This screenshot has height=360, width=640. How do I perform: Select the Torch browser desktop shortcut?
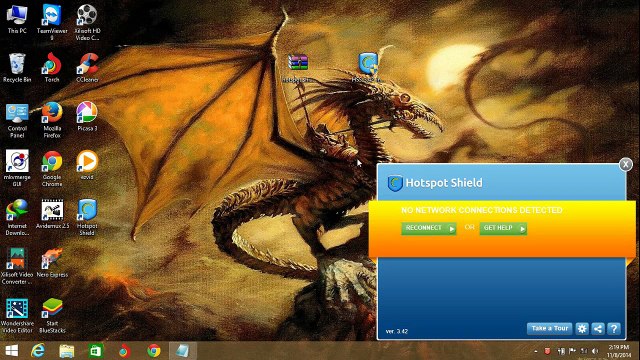pos(52,68)
